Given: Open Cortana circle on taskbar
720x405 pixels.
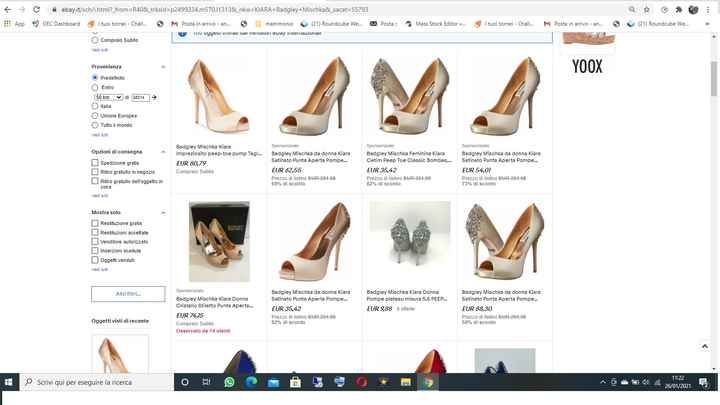Looking at the screenshot, I should [185, 382].
